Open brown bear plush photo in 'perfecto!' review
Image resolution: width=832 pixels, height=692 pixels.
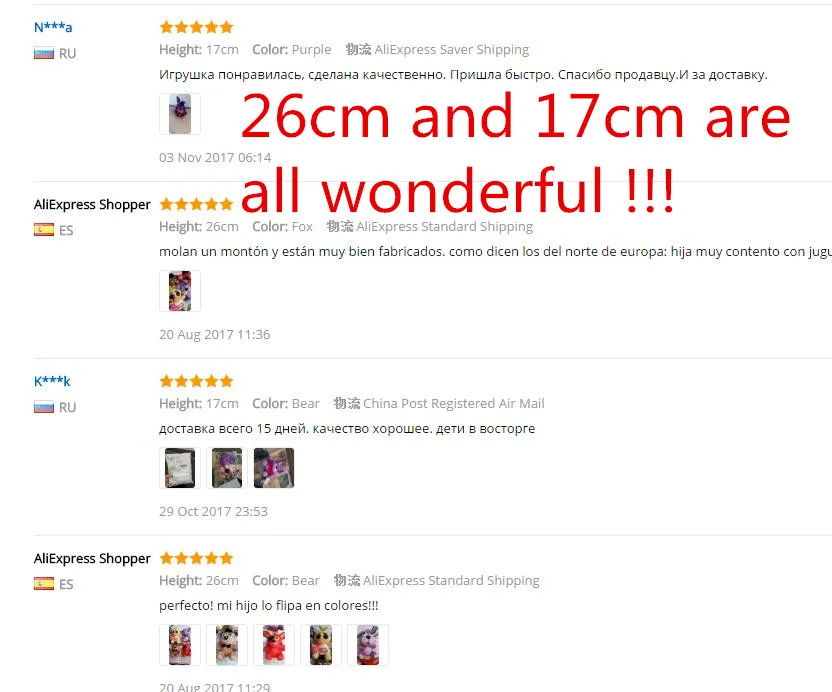(x=227, y=645)
